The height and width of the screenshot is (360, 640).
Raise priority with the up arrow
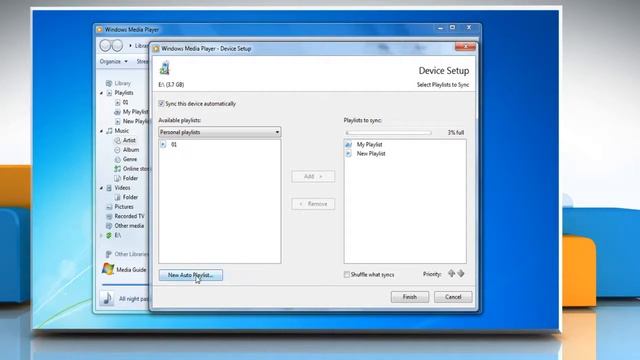coord(451,273)
